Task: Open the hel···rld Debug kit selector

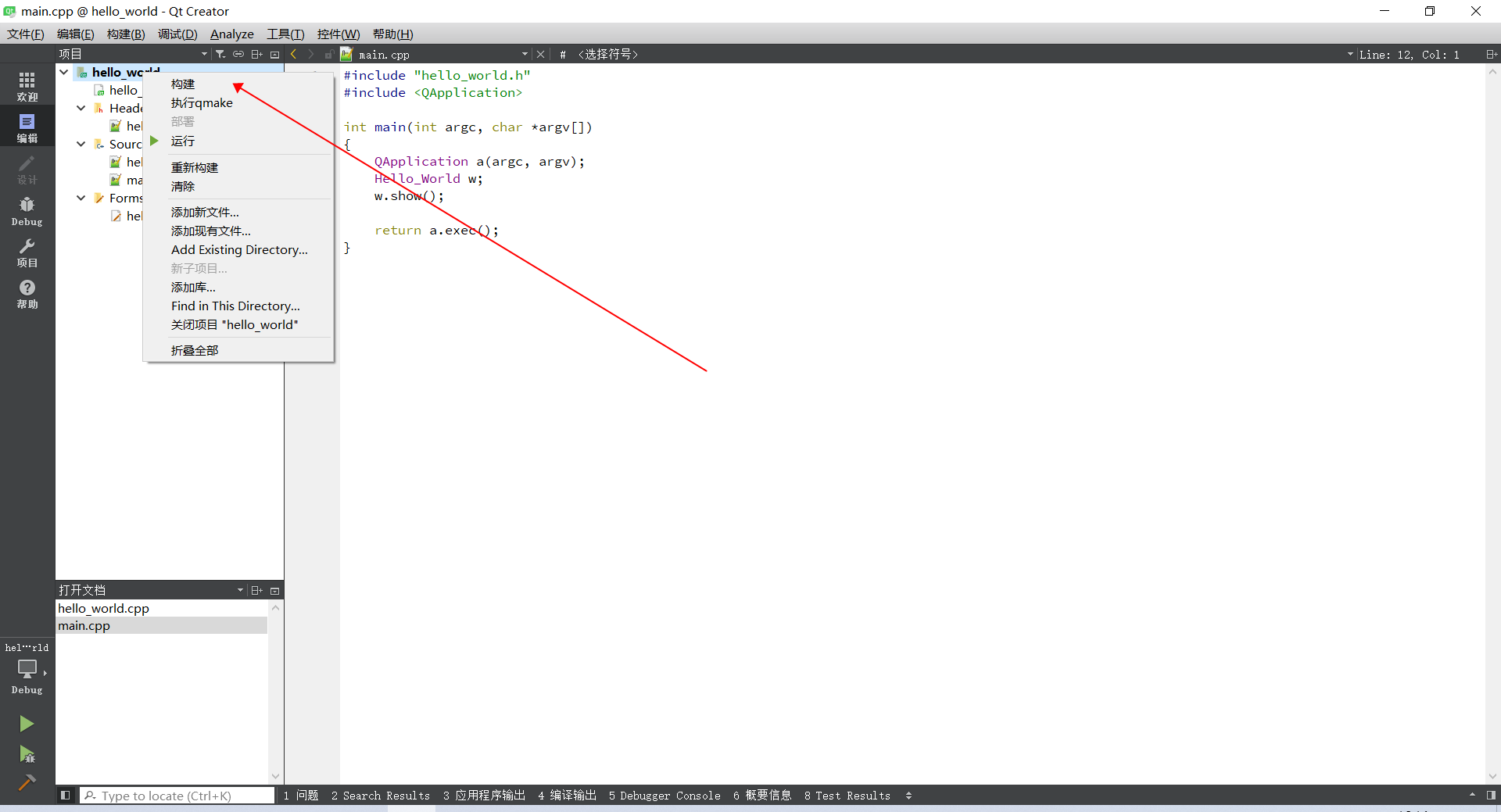Action: (27, 669)
